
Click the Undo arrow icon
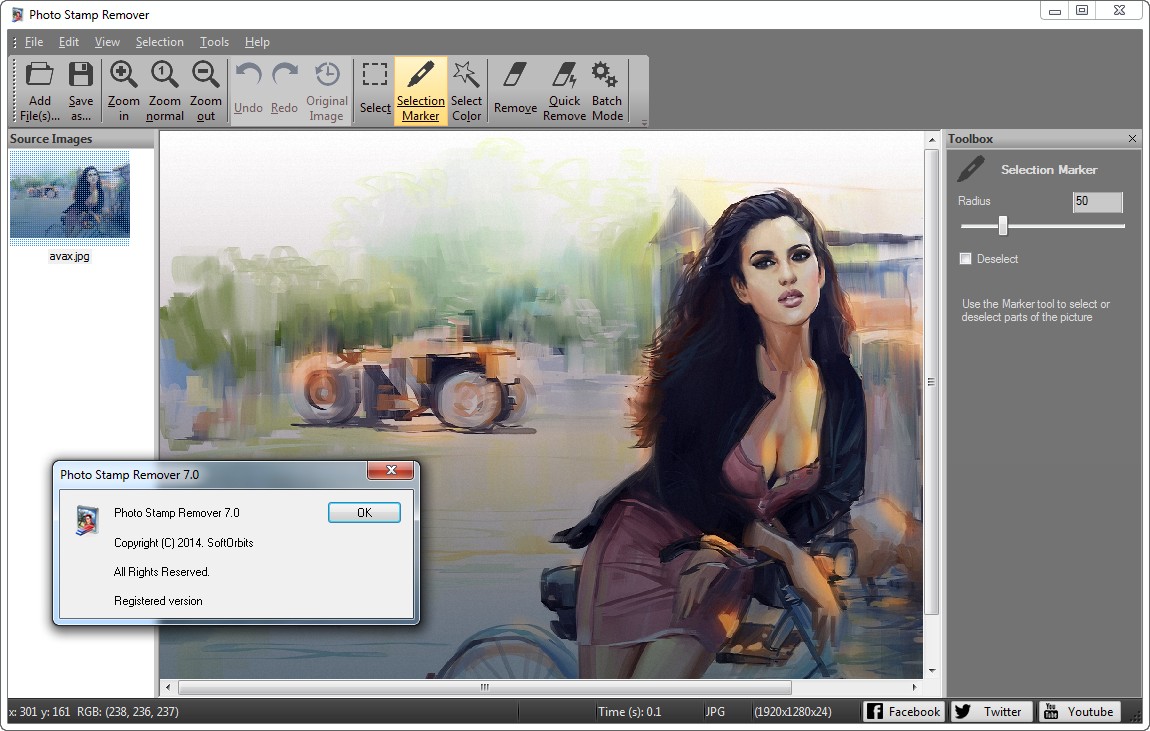(248, 74)
